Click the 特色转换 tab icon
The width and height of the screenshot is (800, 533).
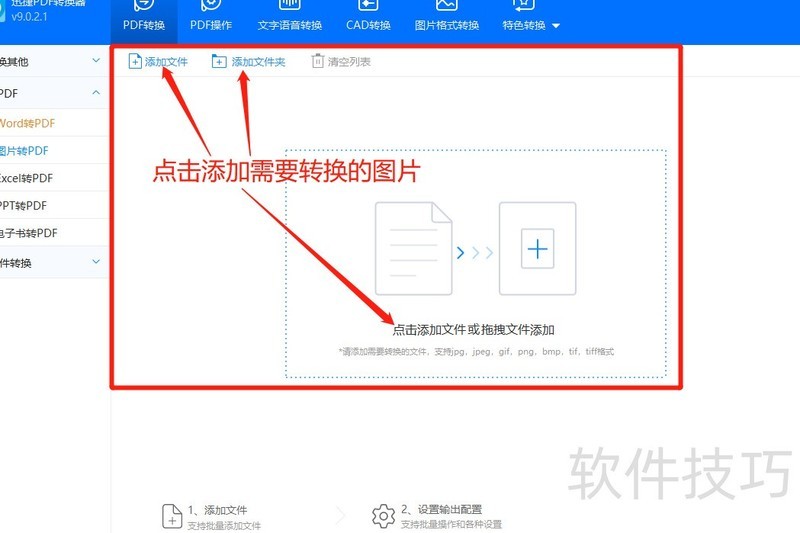pos(523,5)
